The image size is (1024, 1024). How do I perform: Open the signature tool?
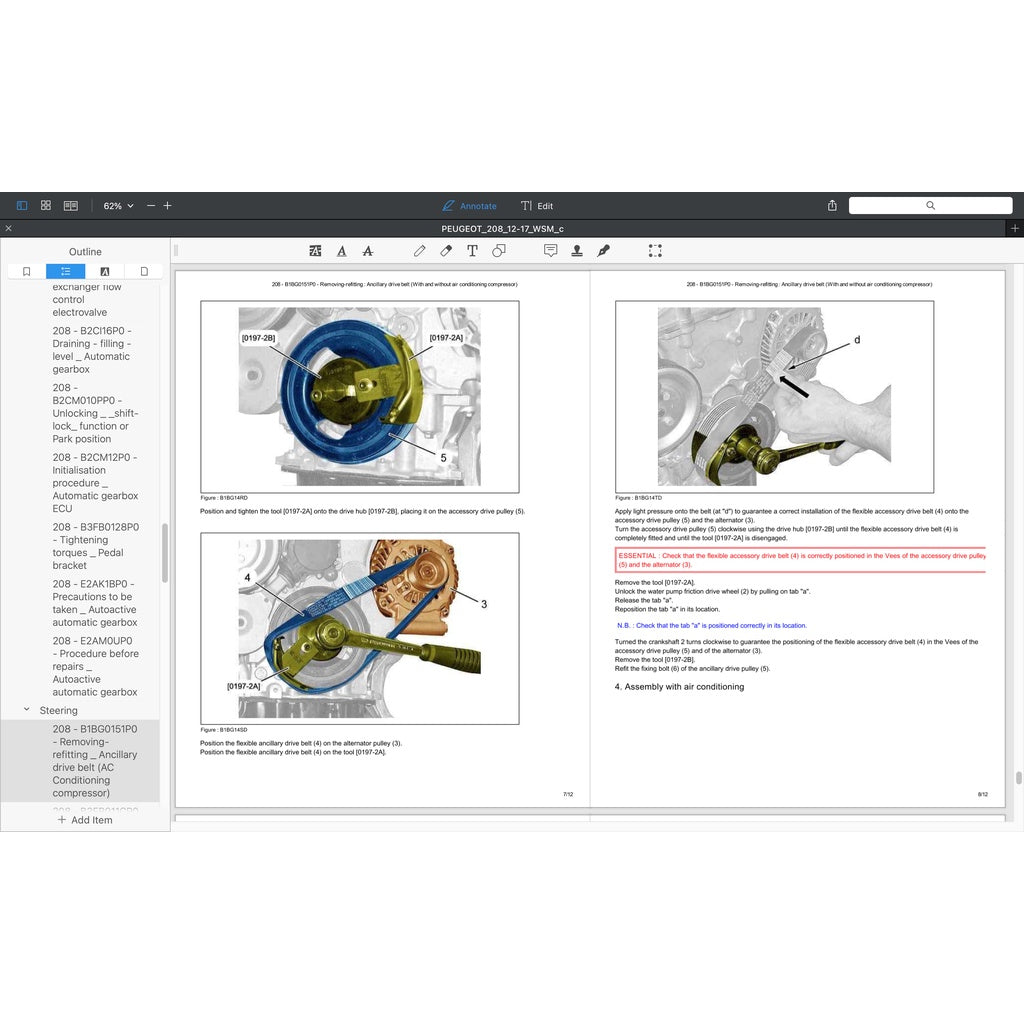(603, 251)
